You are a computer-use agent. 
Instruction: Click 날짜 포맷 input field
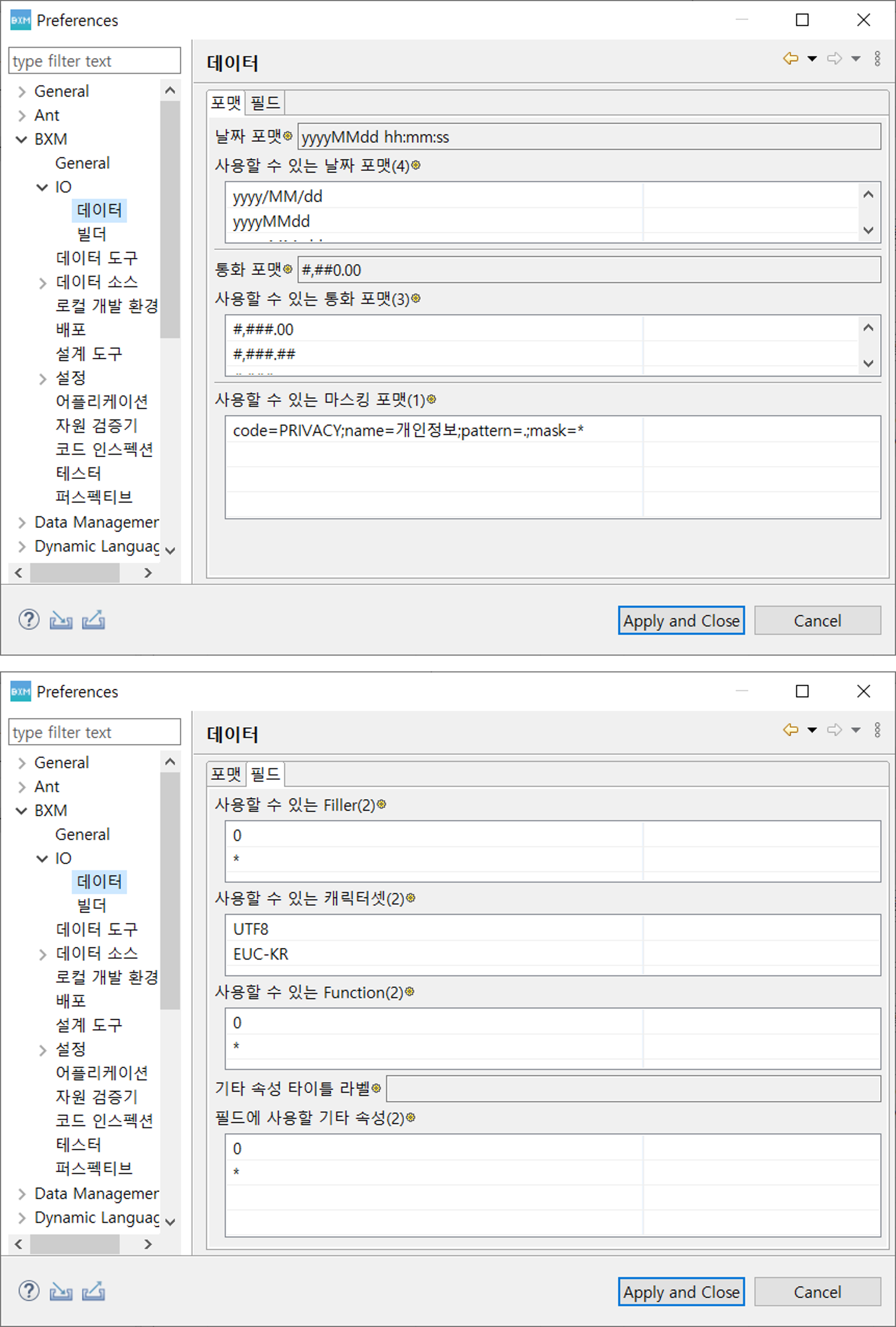click(x=589, y=137)
